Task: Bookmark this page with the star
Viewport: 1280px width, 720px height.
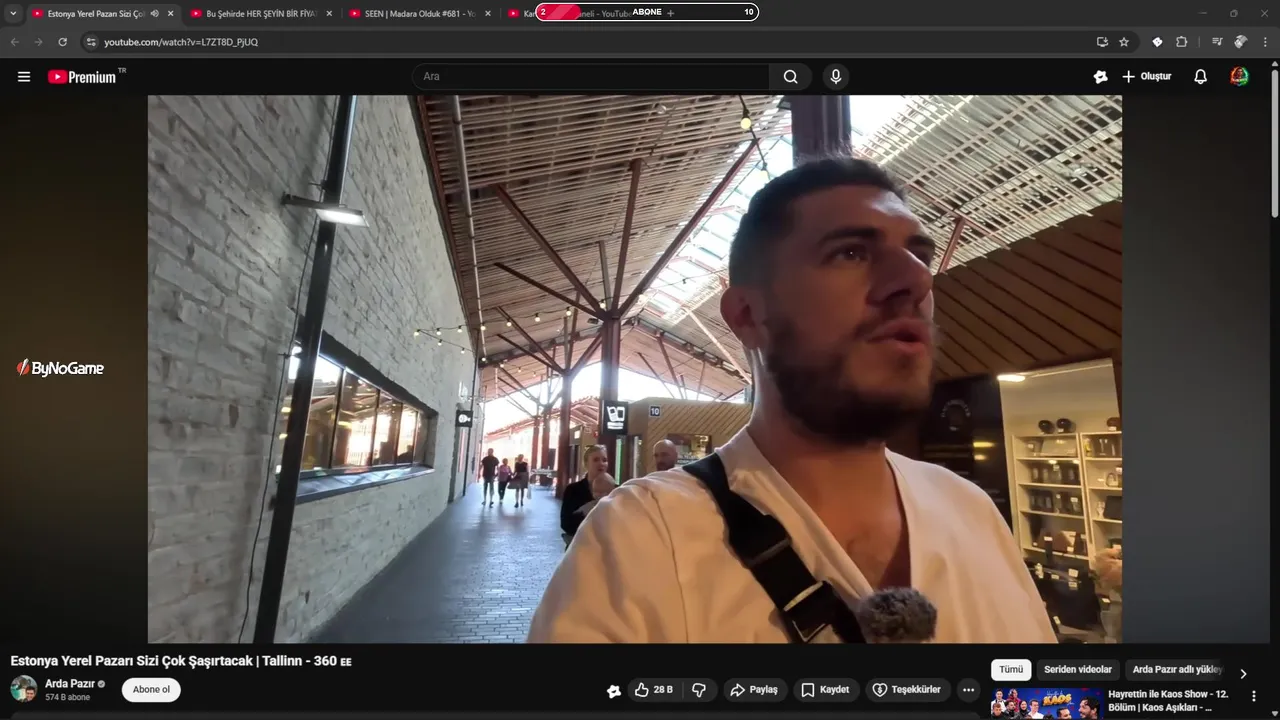Action: pyautogui.click(x=1124, y=42)
